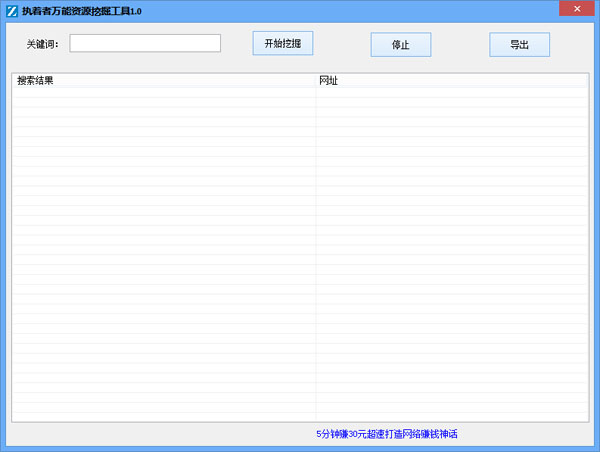Minimize the application window
The width and height of the screenshot is (600, 452).
[x=519, y=8]
